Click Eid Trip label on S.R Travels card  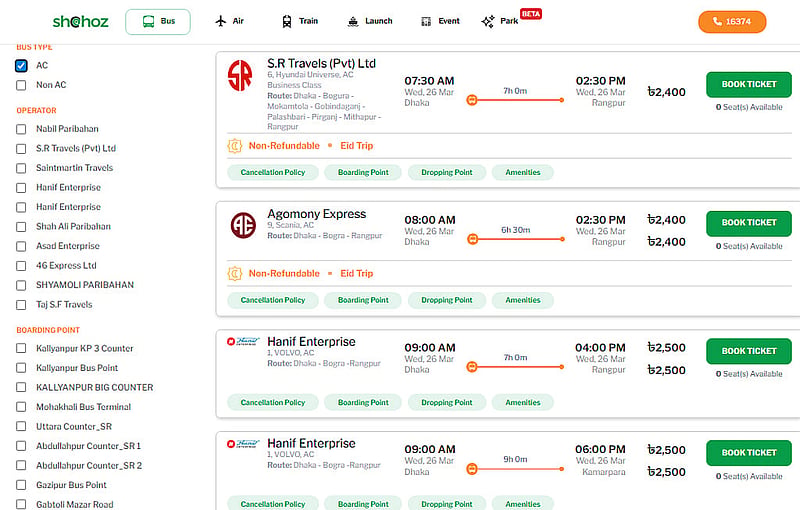(357, 146)
